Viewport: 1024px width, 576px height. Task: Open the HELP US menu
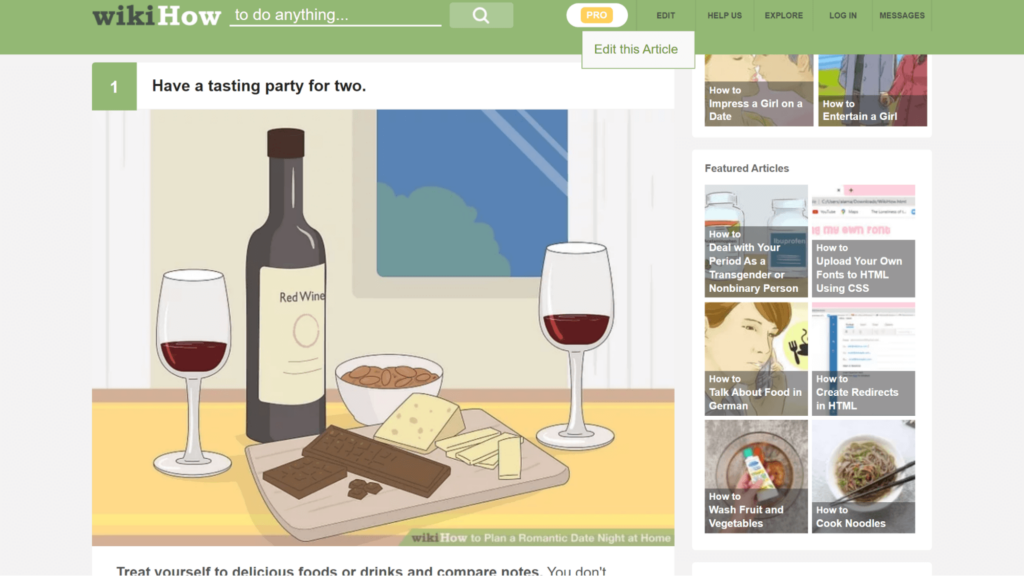[724, 16]
